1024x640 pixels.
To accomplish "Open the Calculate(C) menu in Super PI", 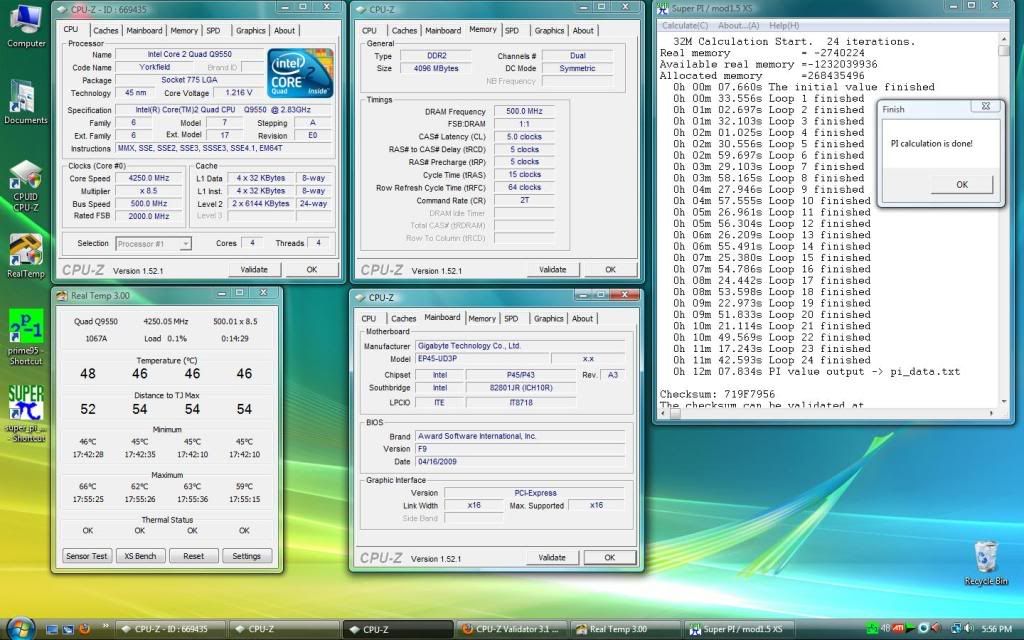I will [684, 25].
